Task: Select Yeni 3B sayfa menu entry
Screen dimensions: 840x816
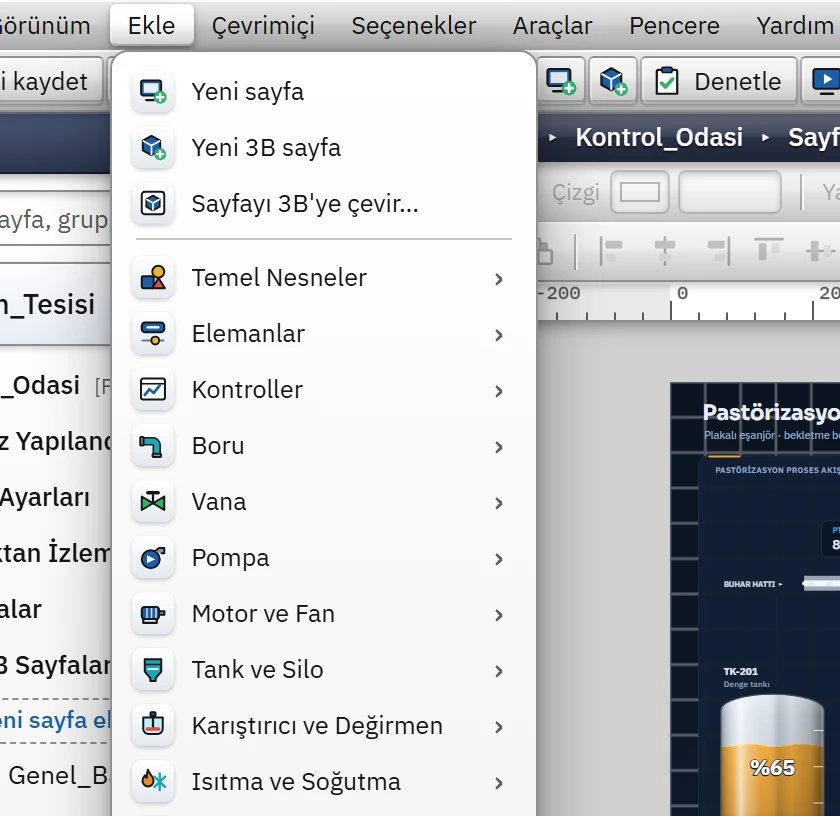Action: 322,147
